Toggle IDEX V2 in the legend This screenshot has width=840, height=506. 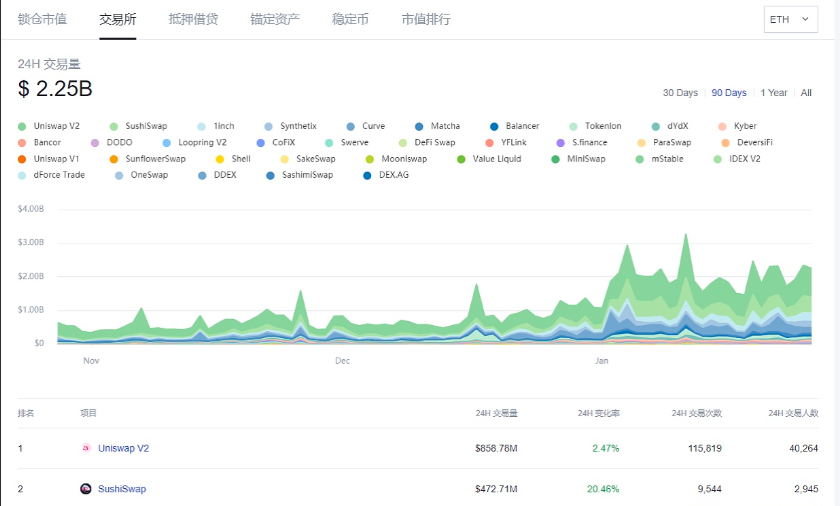737,158
